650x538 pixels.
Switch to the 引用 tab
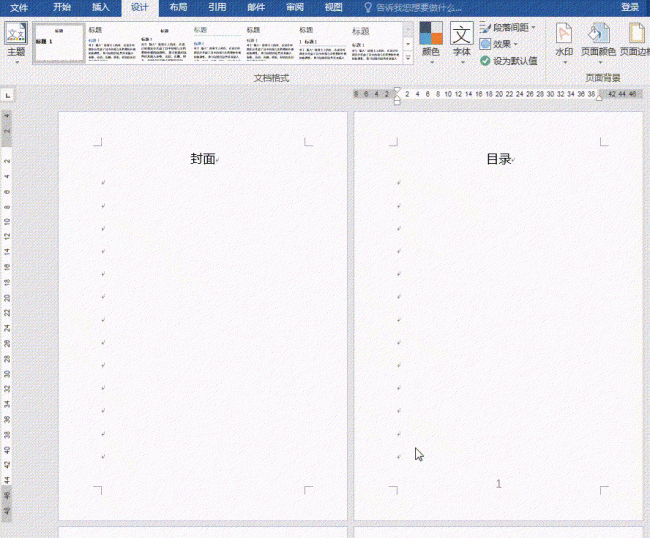coord(217,7)
